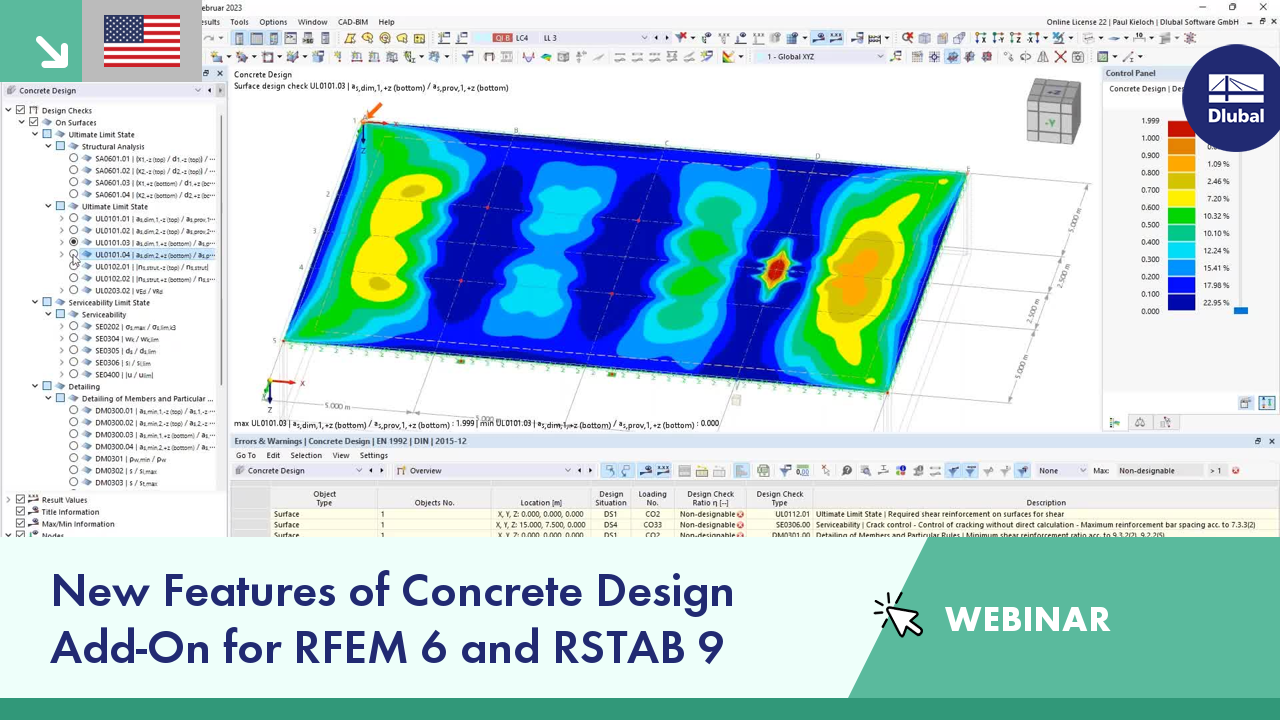The width and height of the screenshot is (1280, 720).
Task: Collapse the Serviceability Limit State node
Action: [34, 302]
